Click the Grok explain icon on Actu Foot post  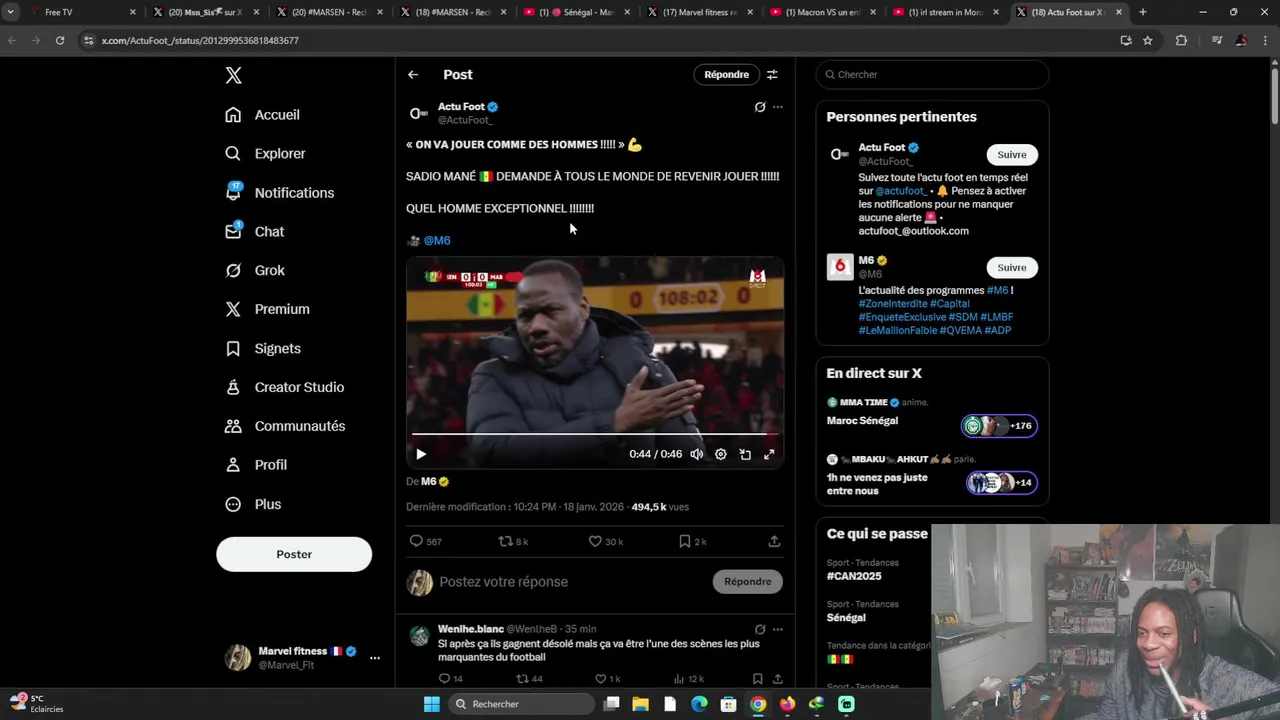(x=760, y=107)
